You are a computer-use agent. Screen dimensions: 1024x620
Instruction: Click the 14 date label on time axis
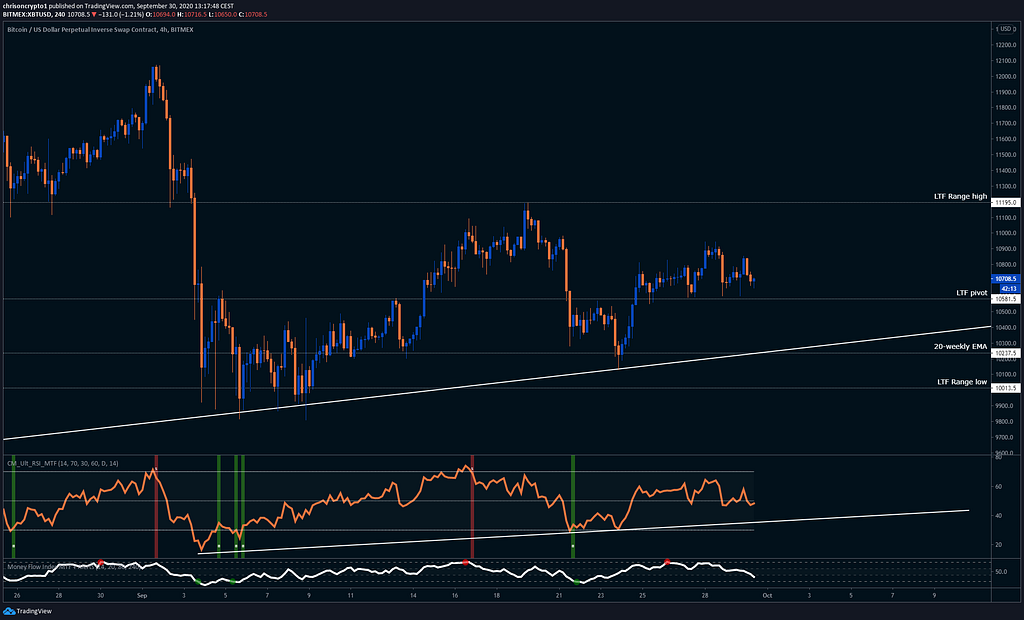413,595
